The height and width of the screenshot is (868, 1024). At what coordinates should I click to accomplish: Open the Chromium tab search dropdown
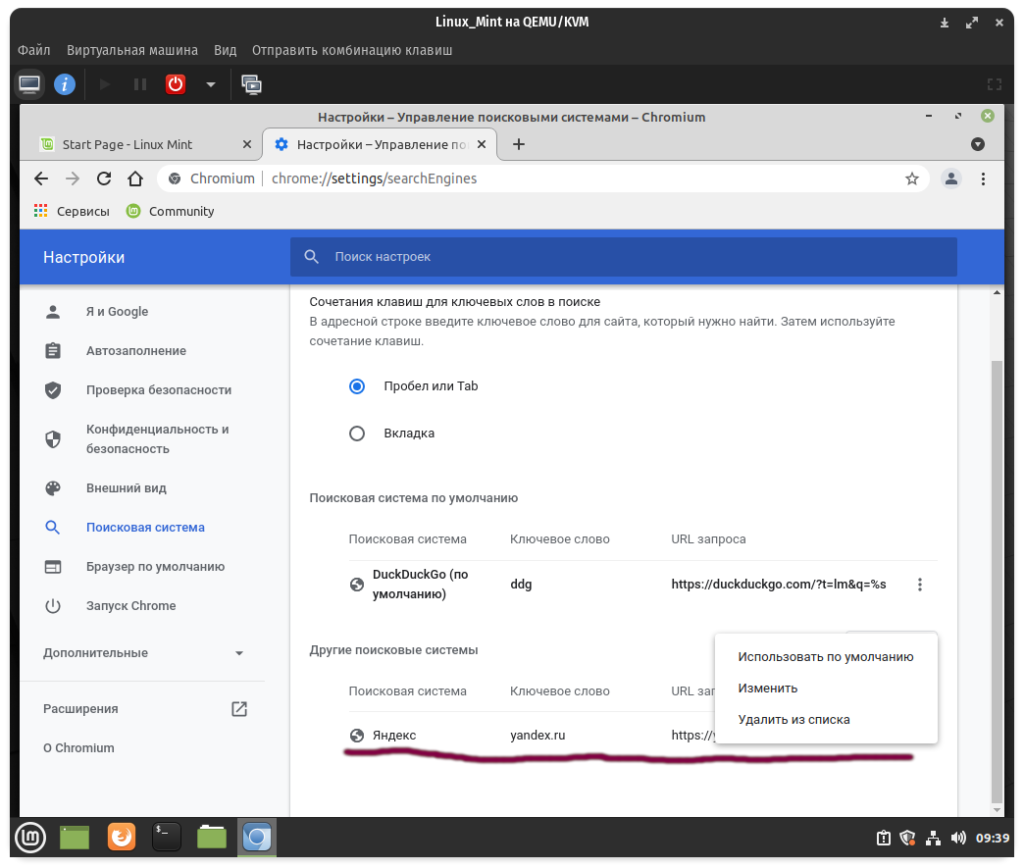pos(978,144)
